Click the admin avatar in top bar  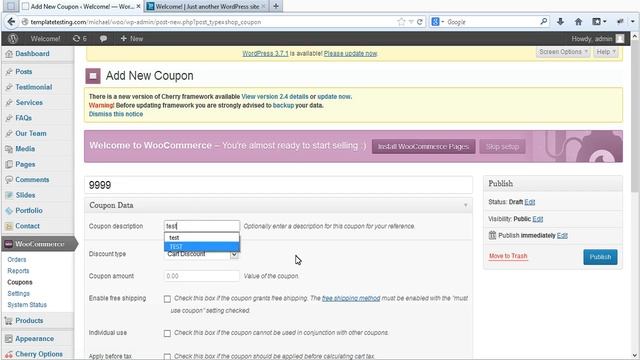coord(620,39)
